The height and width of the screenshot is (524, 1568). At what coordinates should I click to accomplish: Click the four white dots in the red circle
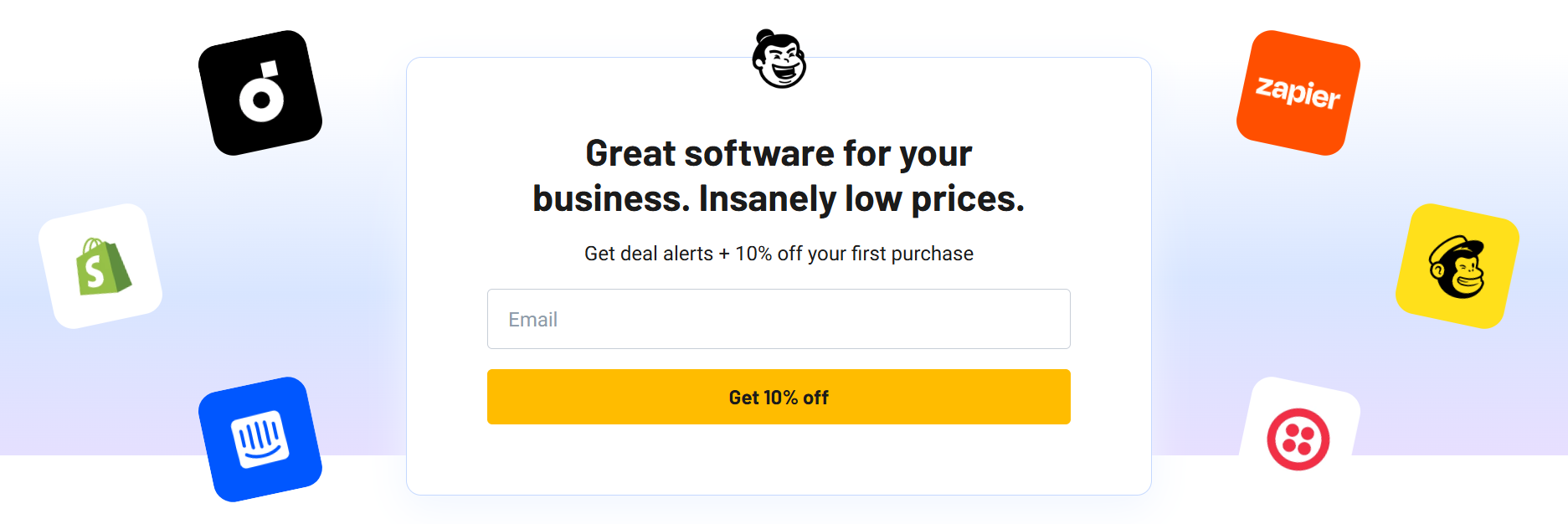[1298, 439]
